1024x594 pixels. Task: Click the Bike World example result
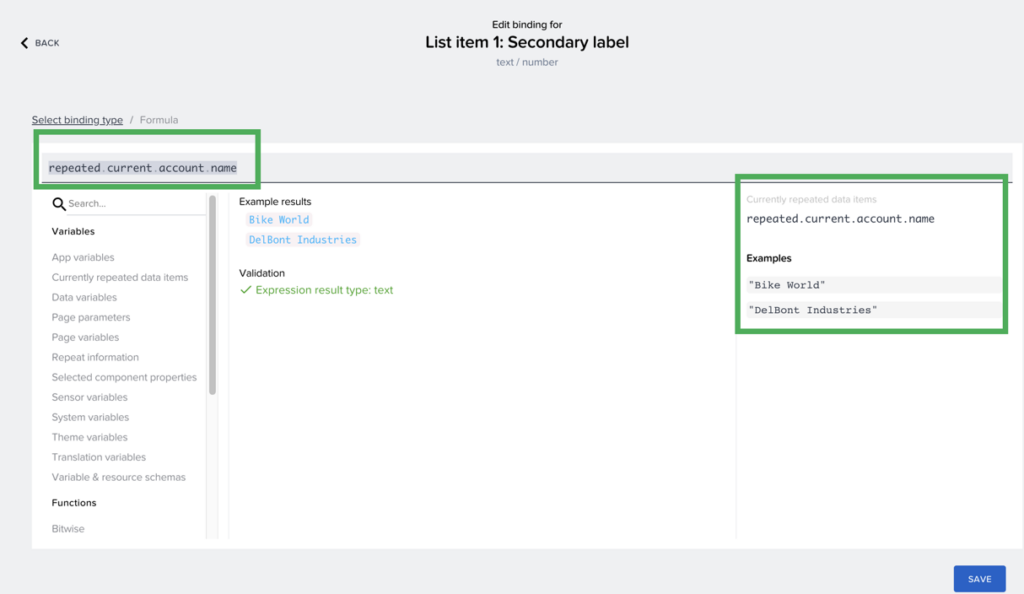point(279,220)
